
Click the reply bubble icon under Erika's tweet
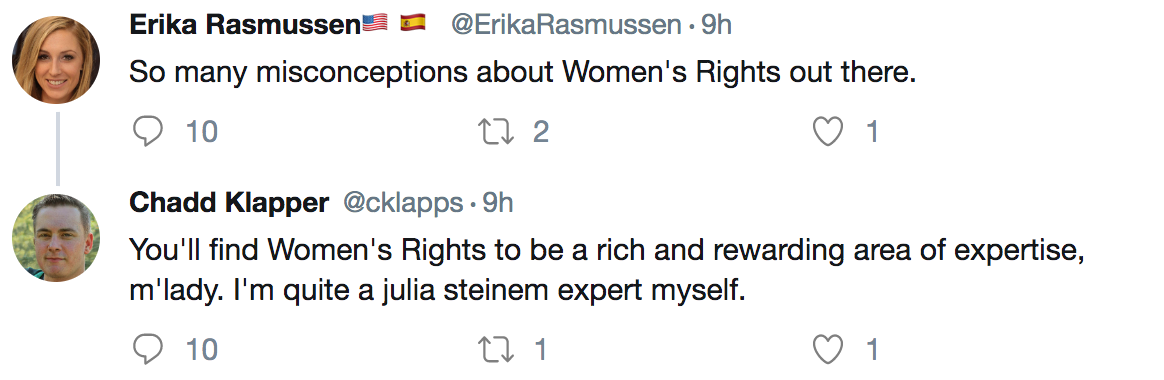pos(148,132)
